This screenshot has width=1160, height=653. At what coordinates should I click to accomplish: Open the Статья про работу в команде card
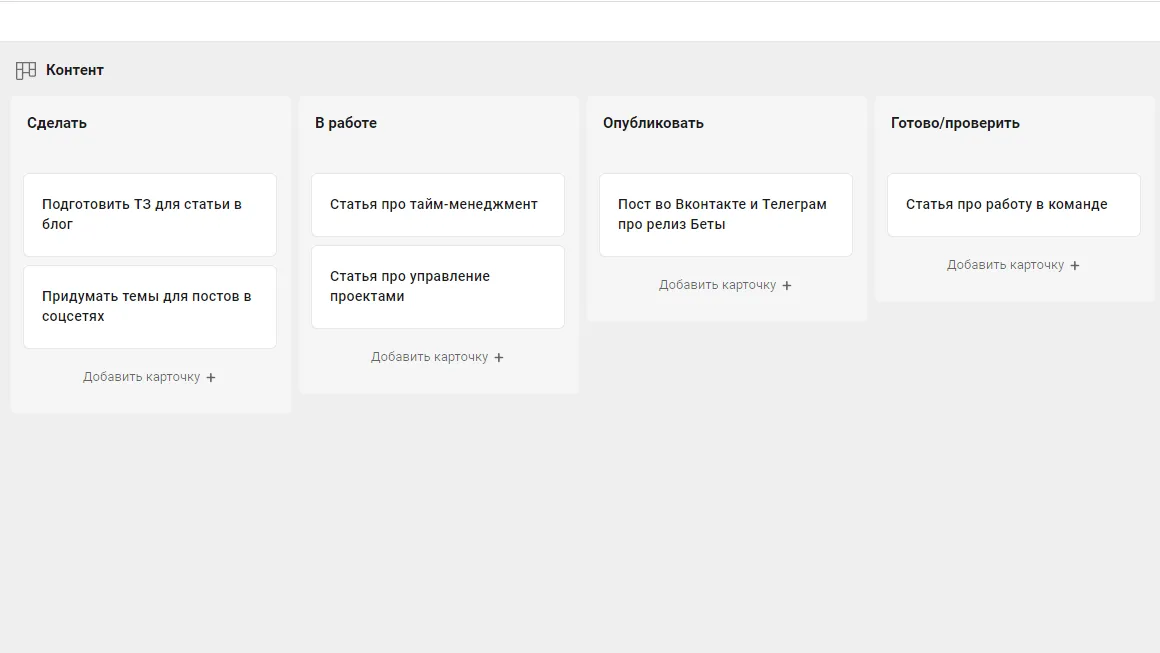tap(1013, 204)
